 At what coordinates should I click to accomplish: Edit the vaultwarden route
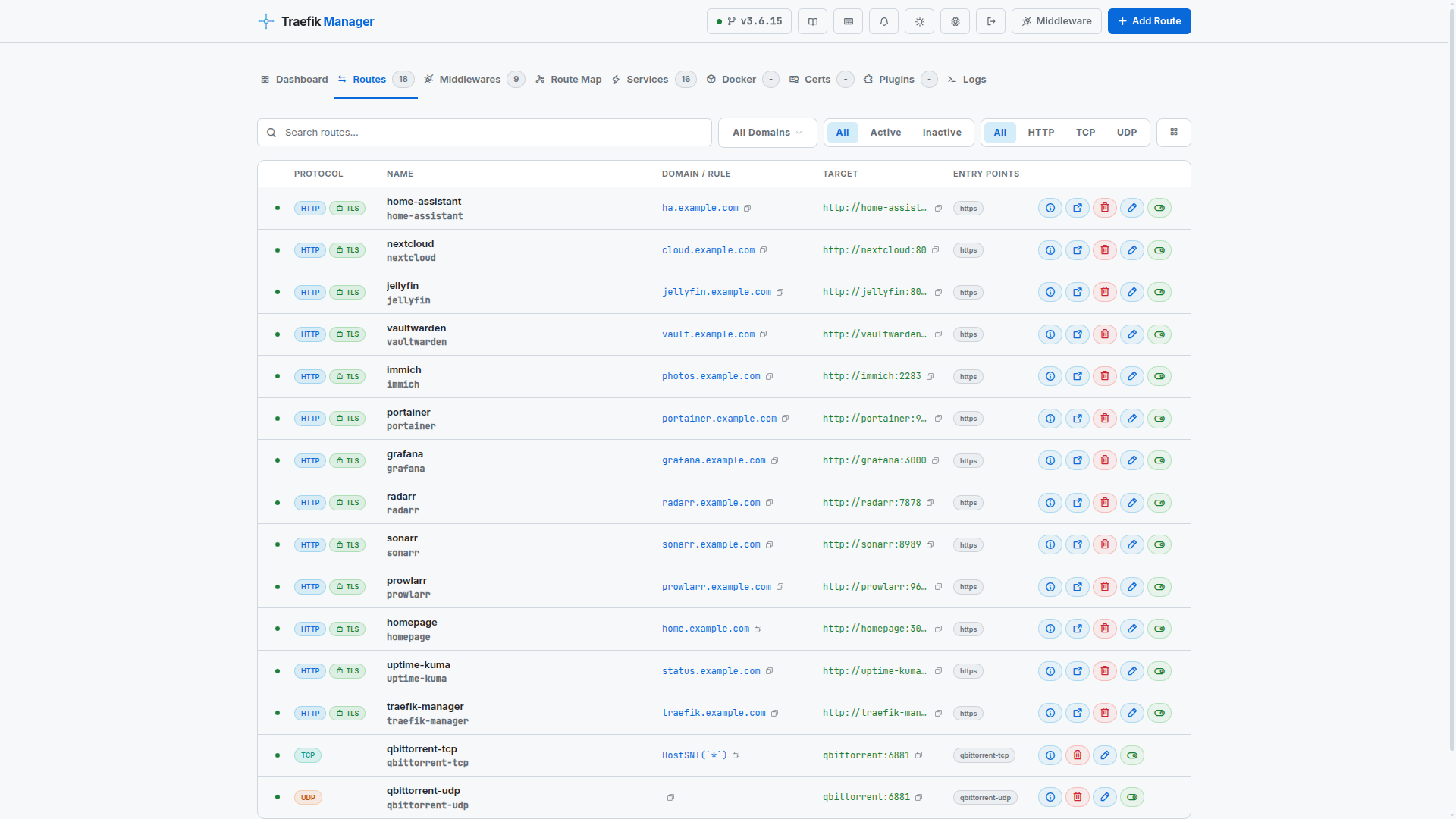click(x=1132, y=334)
